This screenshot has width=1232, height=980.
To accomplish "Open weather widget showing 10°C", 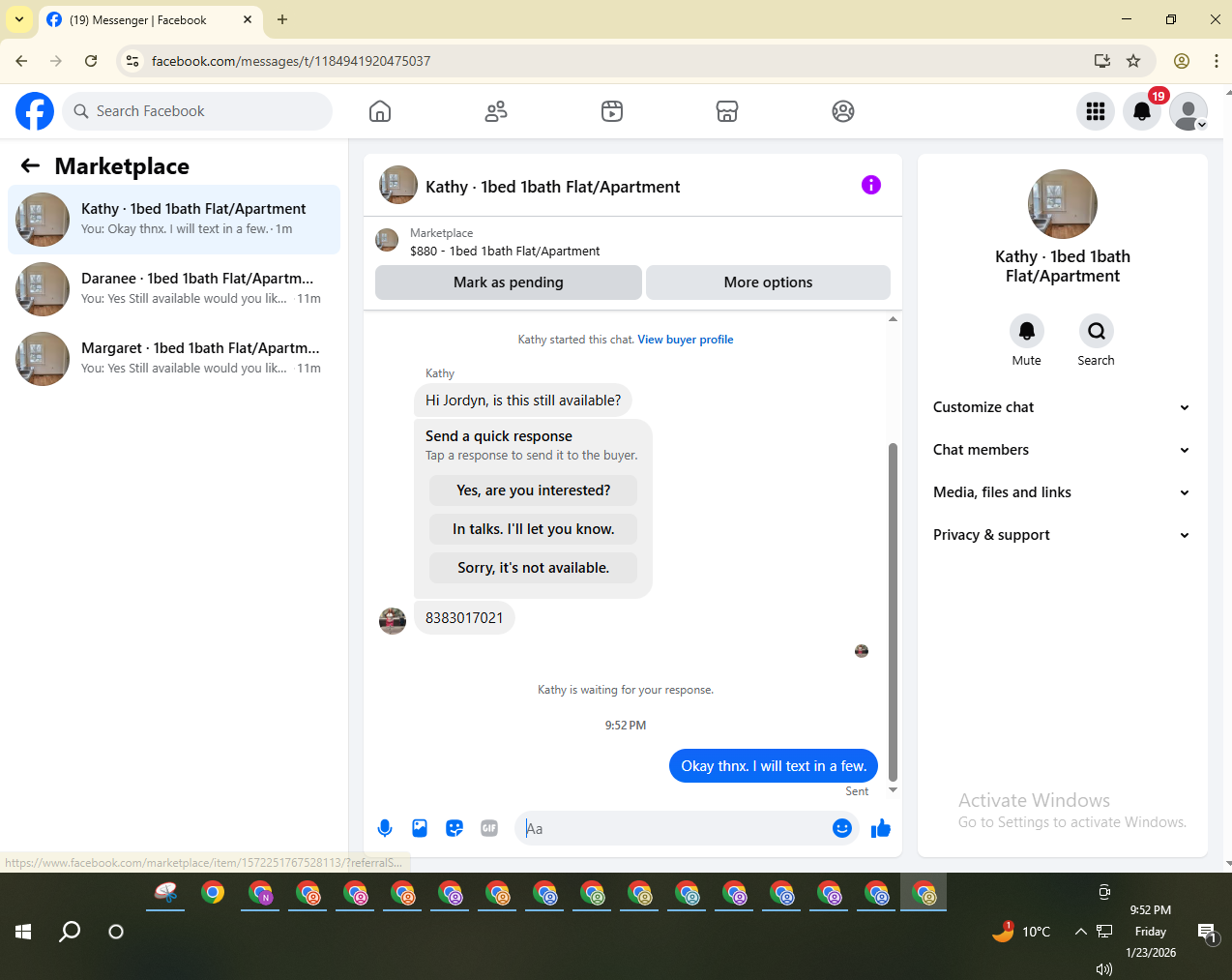I will tap(1021, 932).
